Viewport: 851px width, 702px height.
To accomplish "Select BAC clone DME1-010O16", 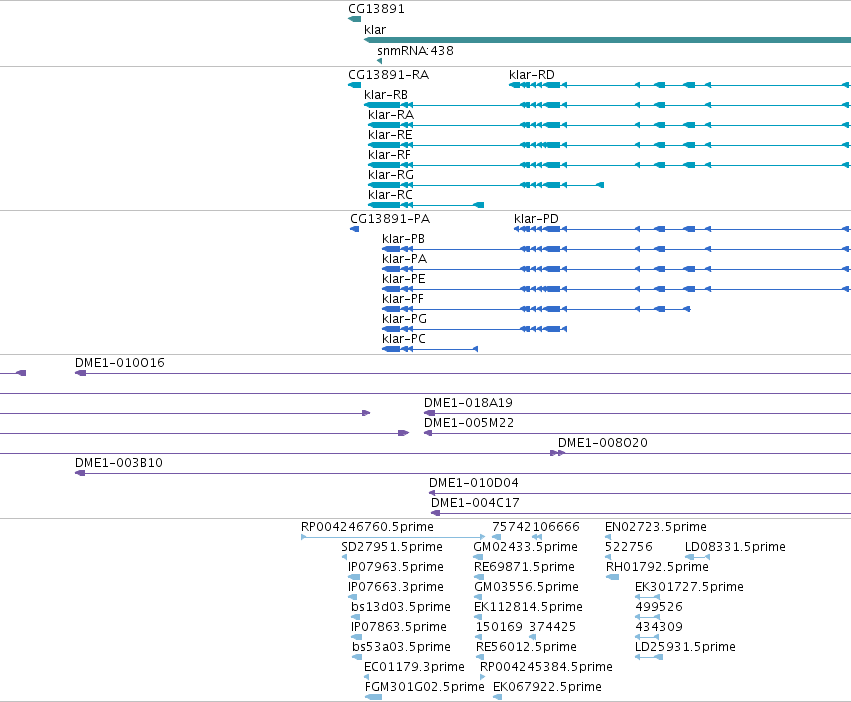I will [x=119, y=363].
